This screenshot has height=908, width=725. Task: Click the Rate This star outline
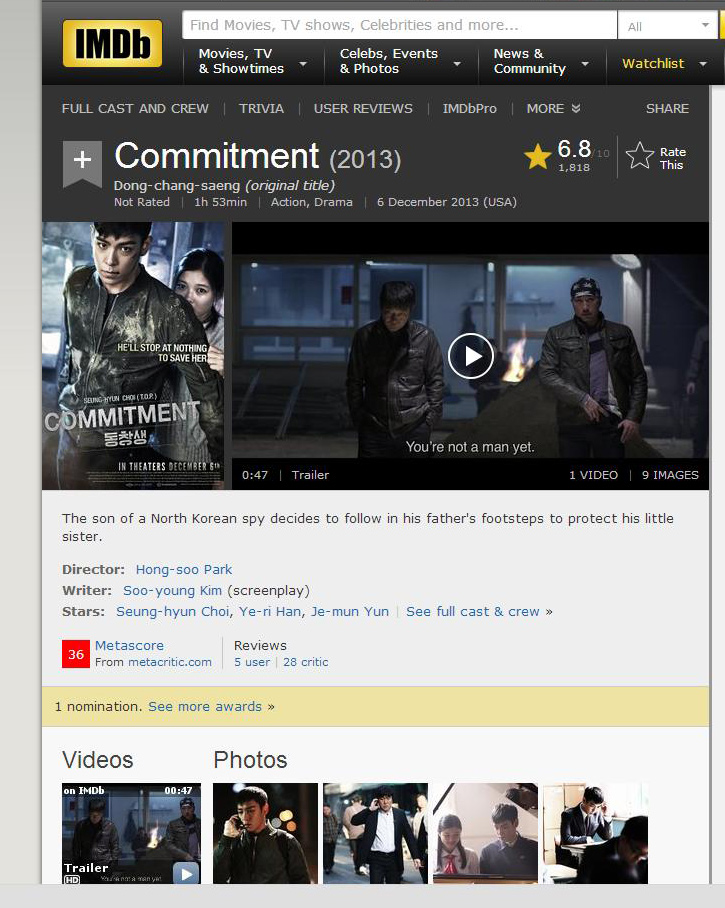pyautogui.click(x=640, y=156)
